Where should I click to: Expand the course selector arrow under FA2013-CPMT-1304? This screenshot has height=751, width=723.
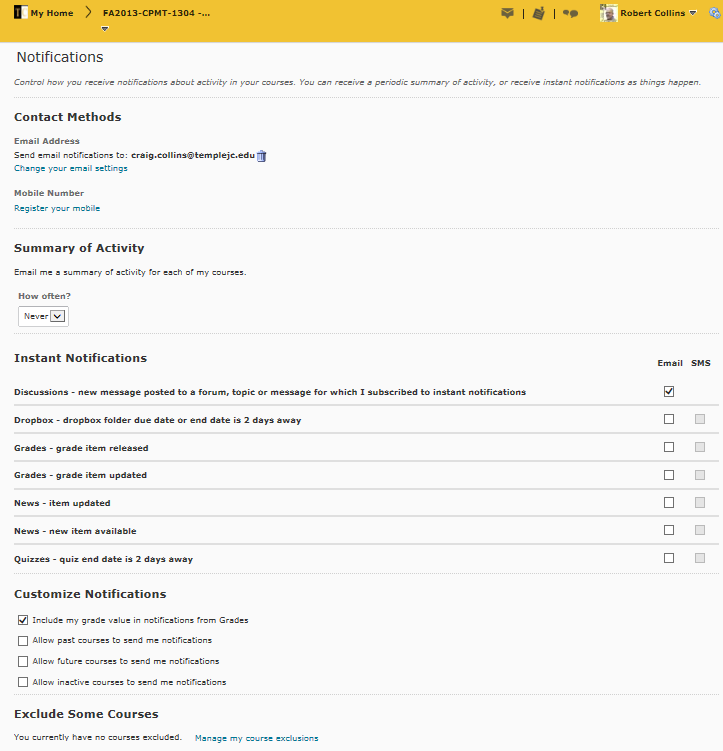[x=105, y=29]
